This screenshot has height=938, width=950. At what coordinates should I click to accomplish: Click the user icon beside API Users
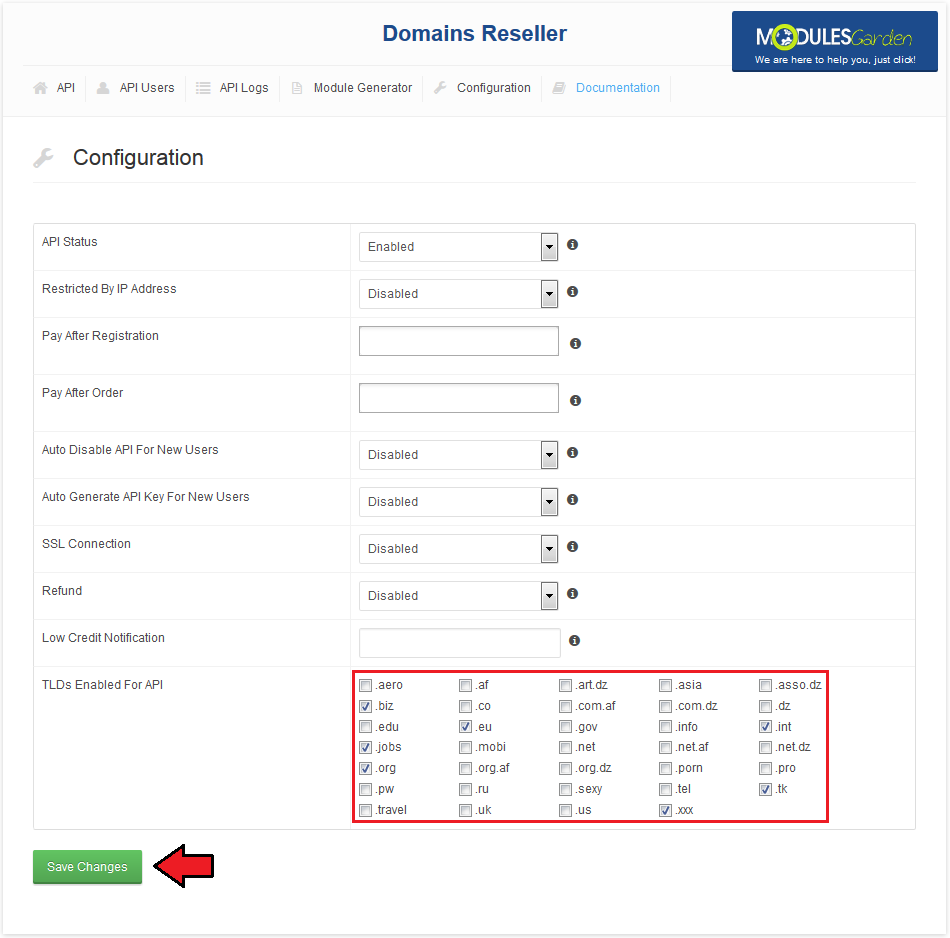click(x=104, y=88)
